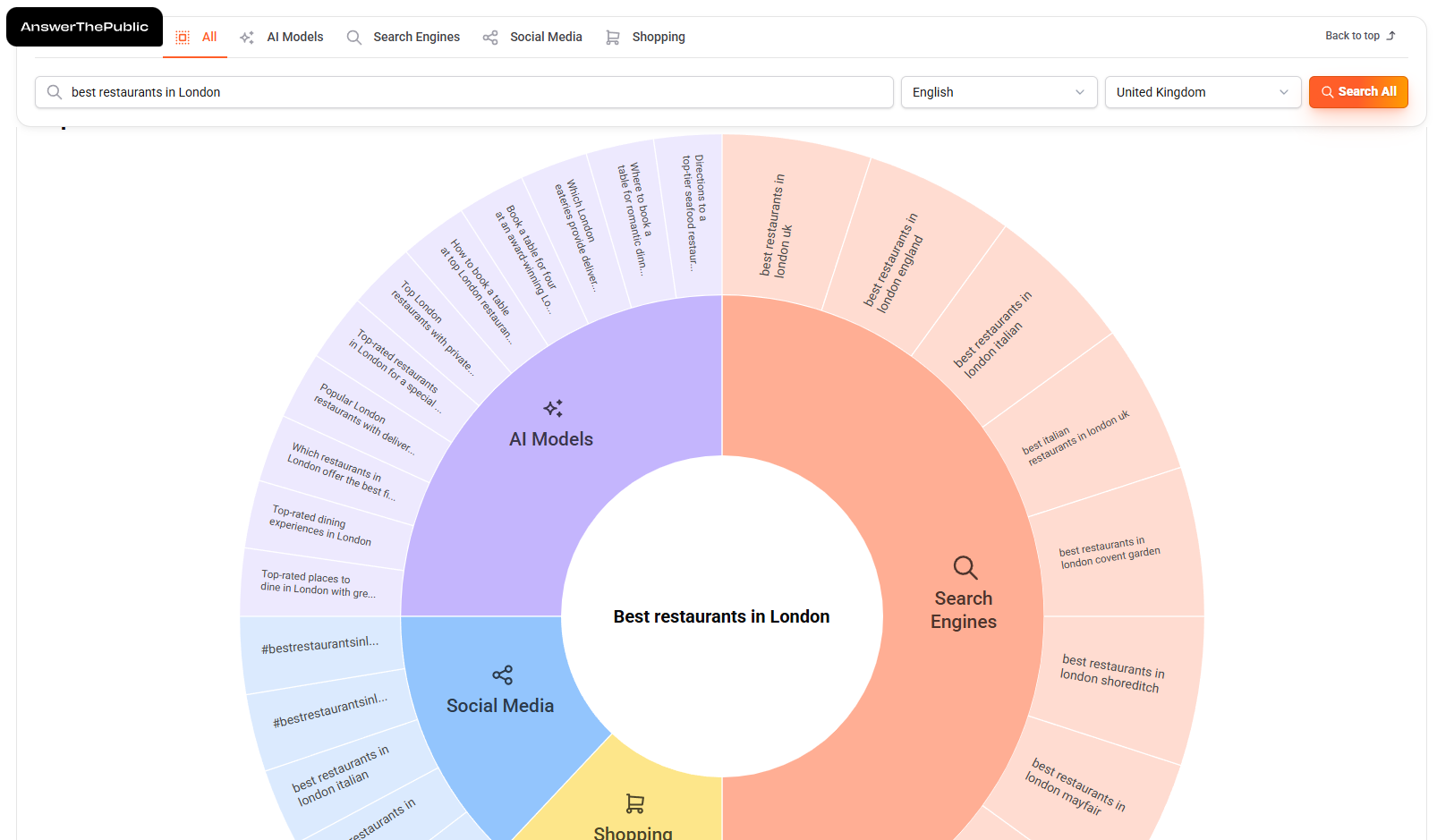This screenshot has height=840, width=1437.
Task: Click the center 'Best restaurants in London' label
Action: pyautogui.click(x=722, y=616)
